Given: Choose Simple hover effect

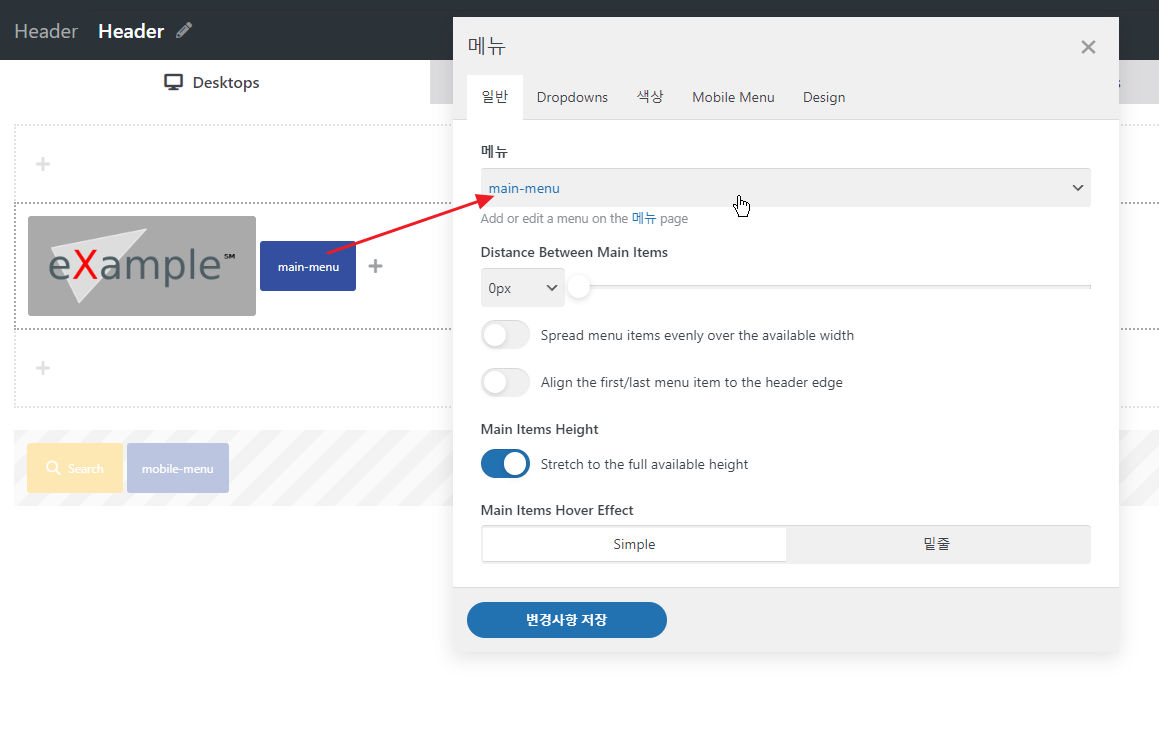Looking at the screenshot, I should (634, 545).
